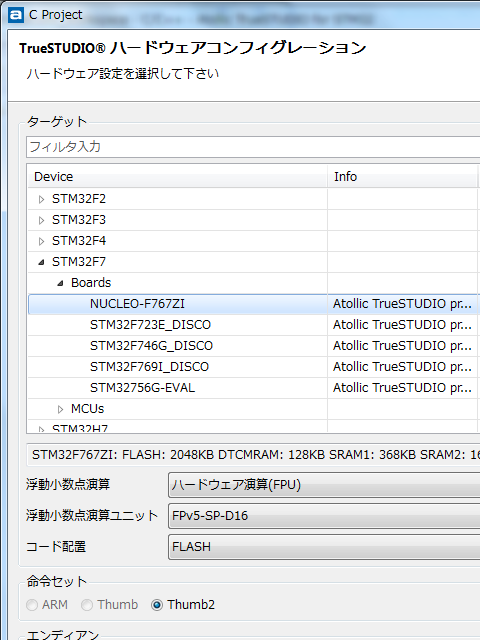Click the STM32F767ZI memory summary text
Screen dimensions: 480x640
(256, 455)
